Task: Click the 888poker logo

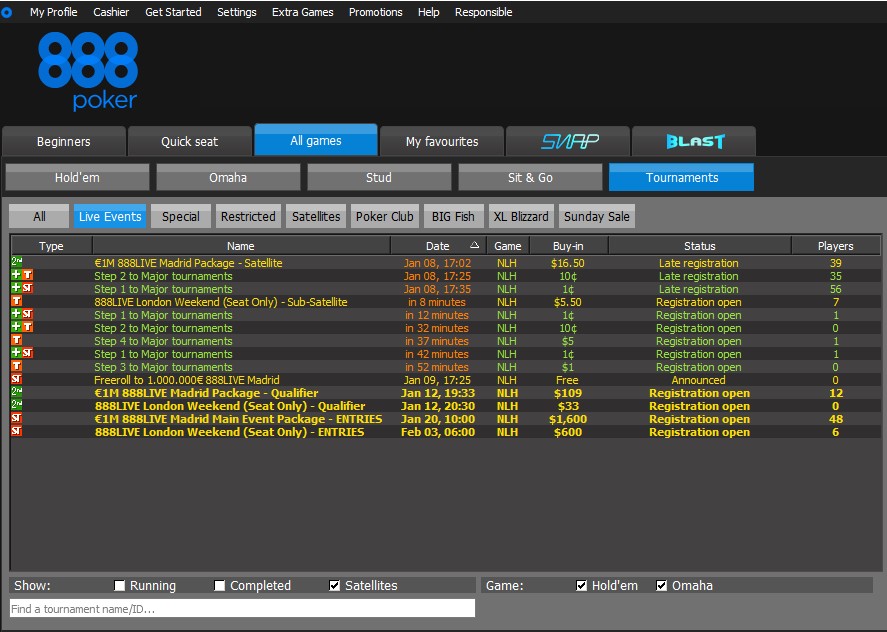Action: point(88,70)
